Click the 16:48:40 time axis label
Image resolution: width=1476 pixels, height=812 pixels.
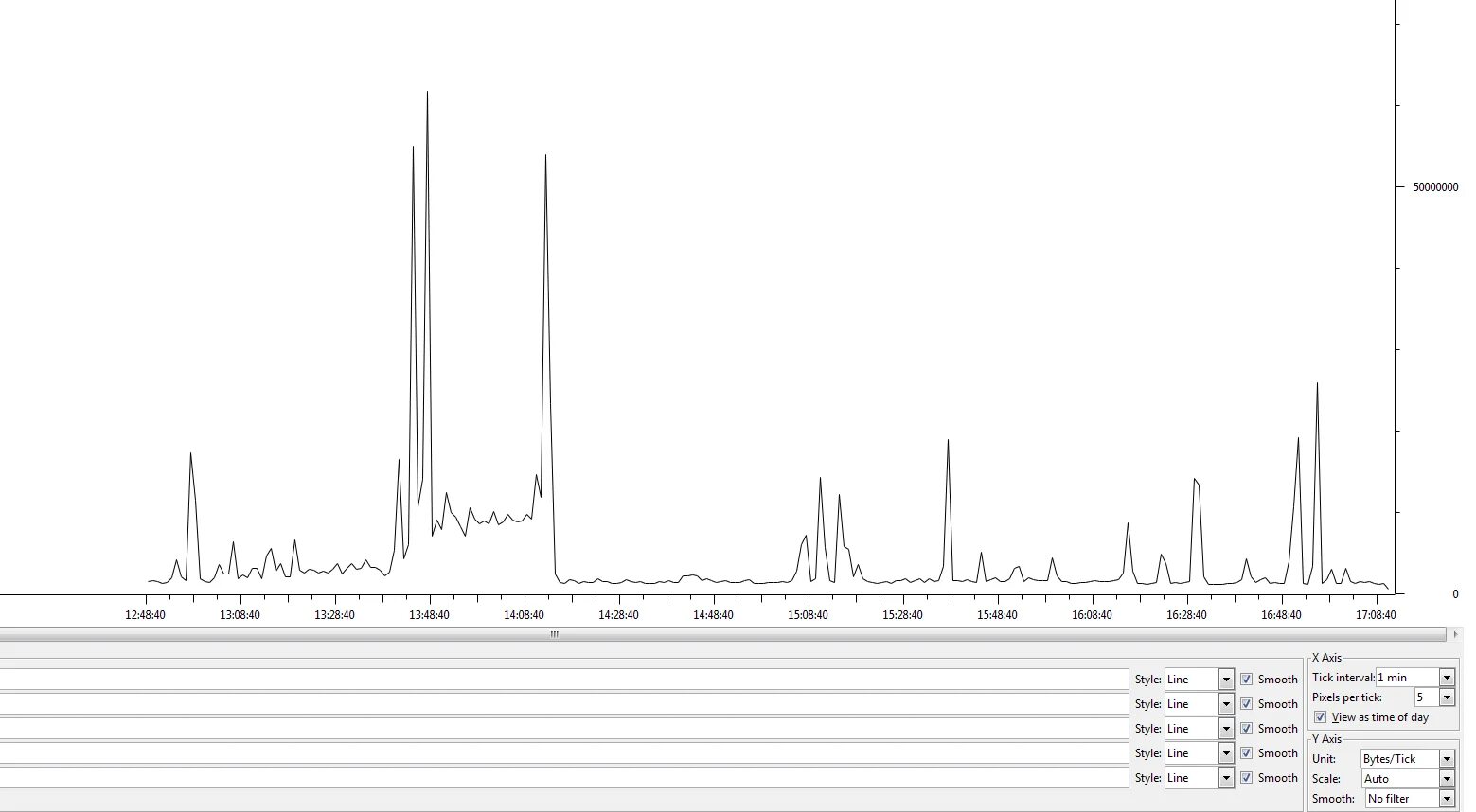pos(1281,615)
